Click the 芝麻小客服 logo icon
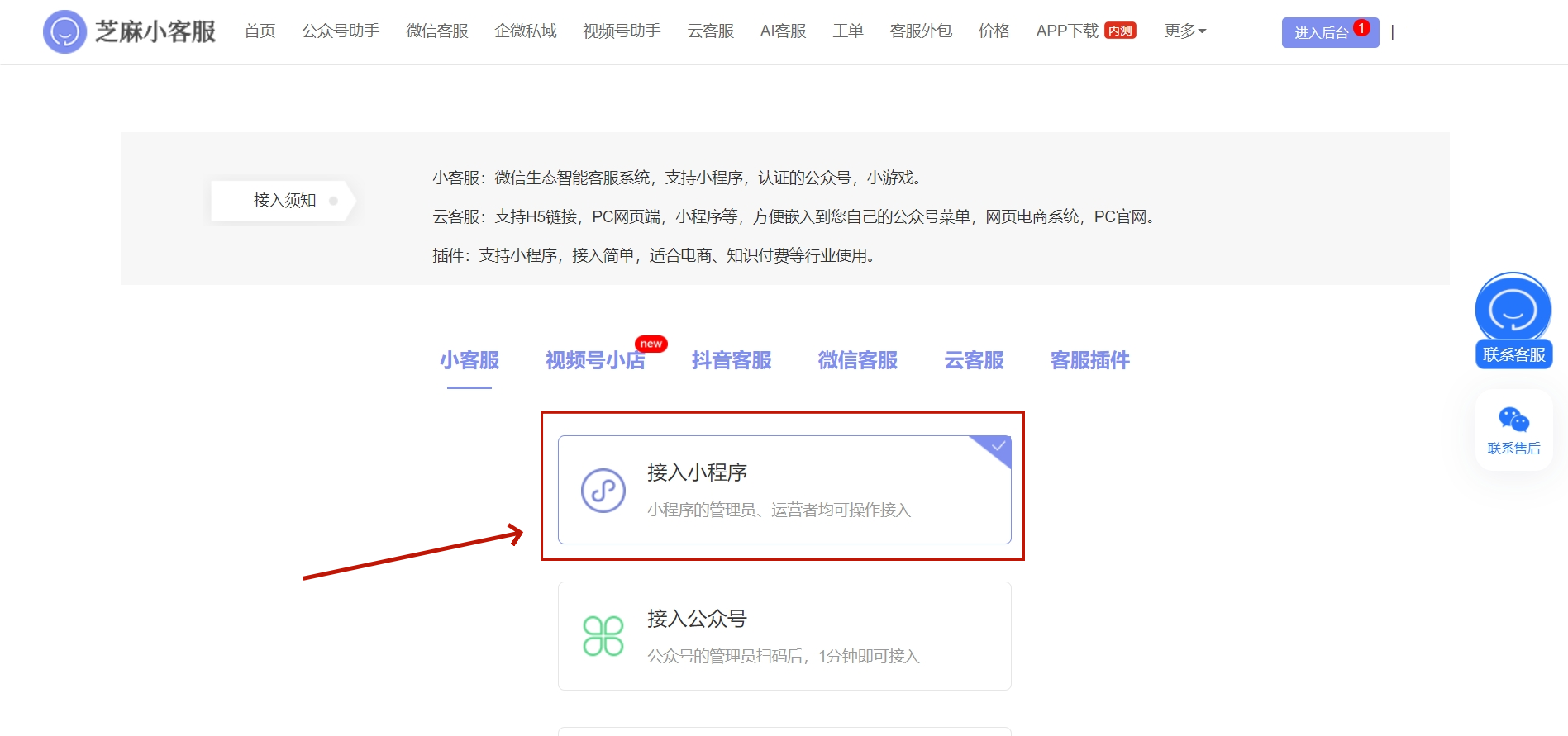Viewport: 1568px width, 736px height. click(64, 31)
